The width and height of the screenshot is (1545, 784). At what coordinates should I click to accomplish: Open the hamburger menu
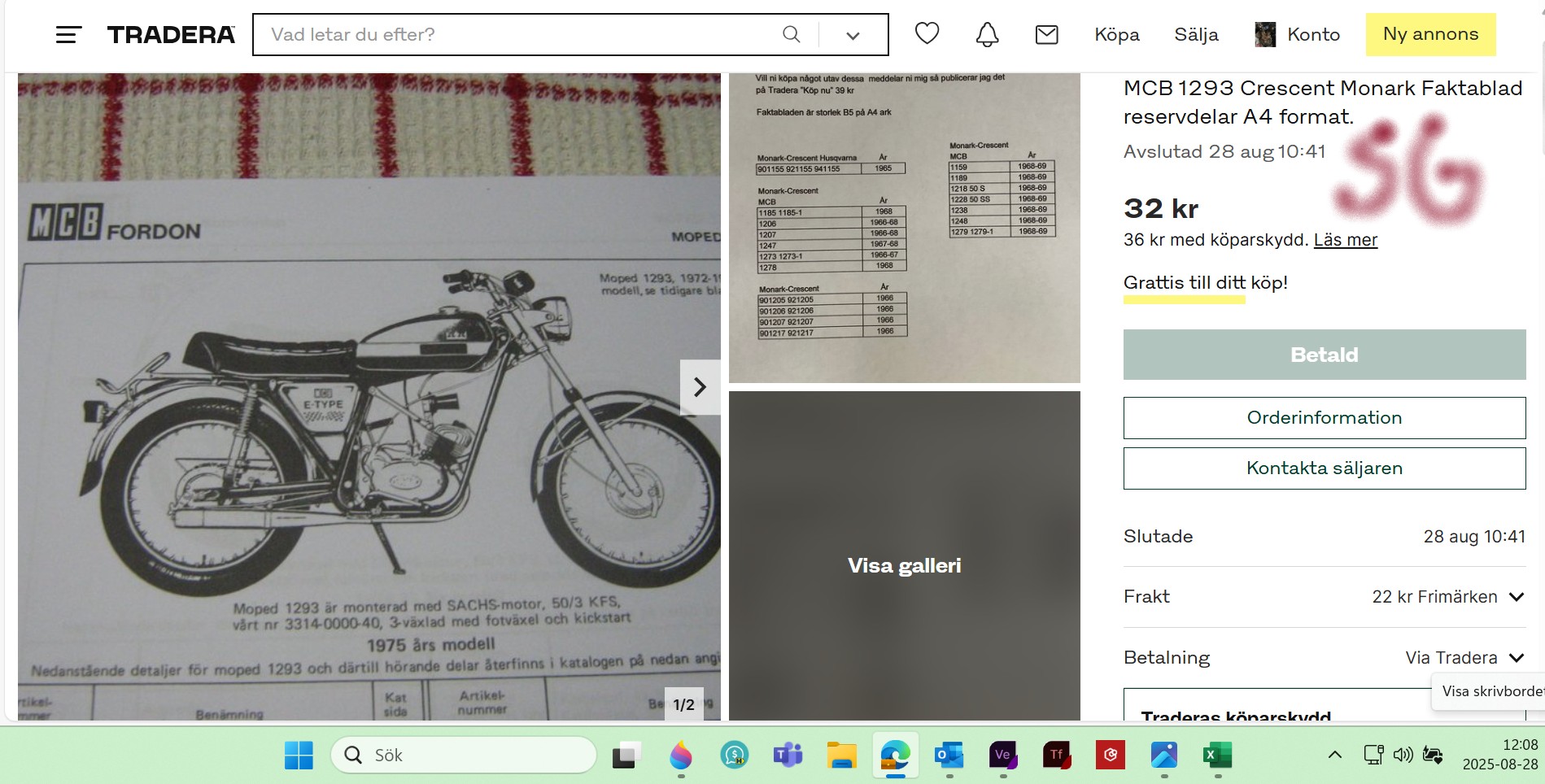click(x=68, y=34)
